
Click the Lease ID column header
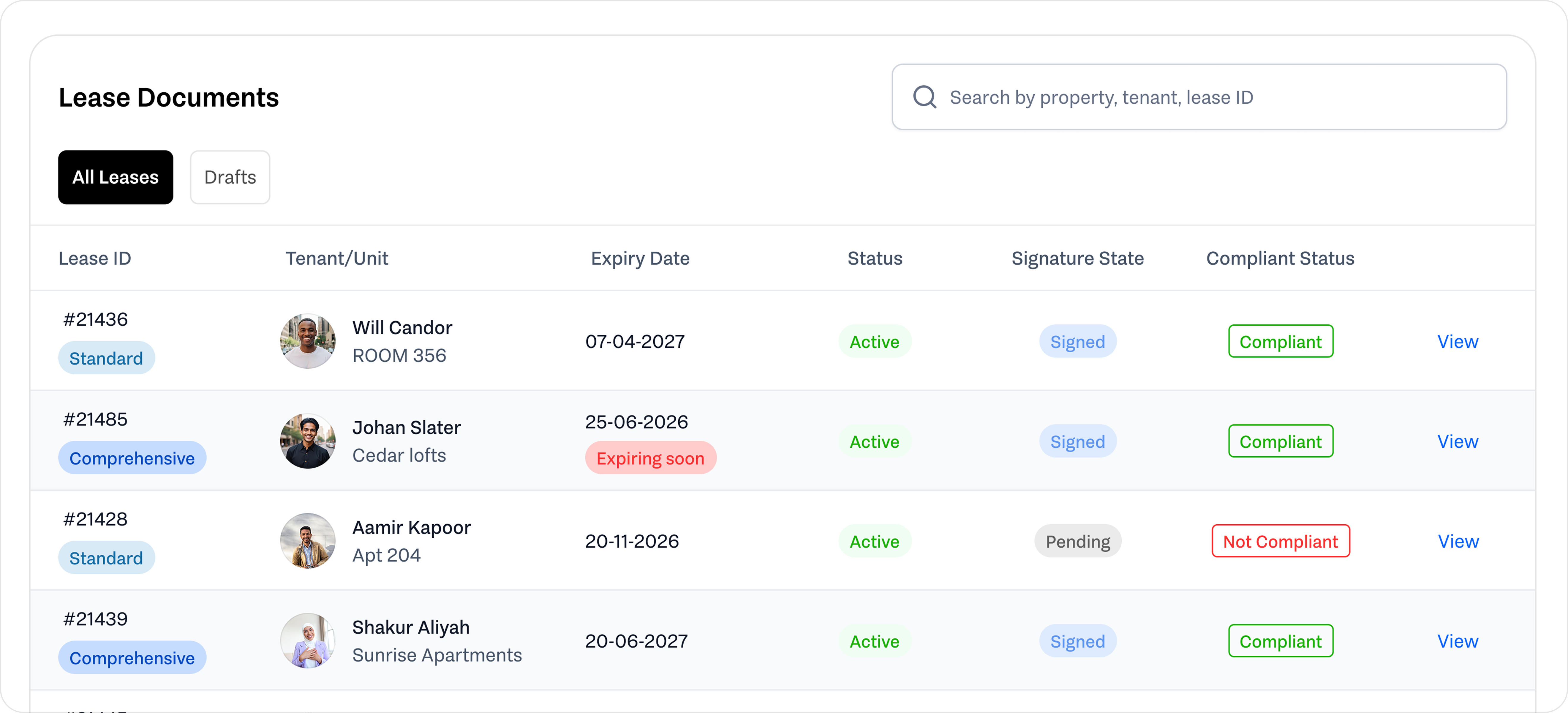tap(95, 258)
